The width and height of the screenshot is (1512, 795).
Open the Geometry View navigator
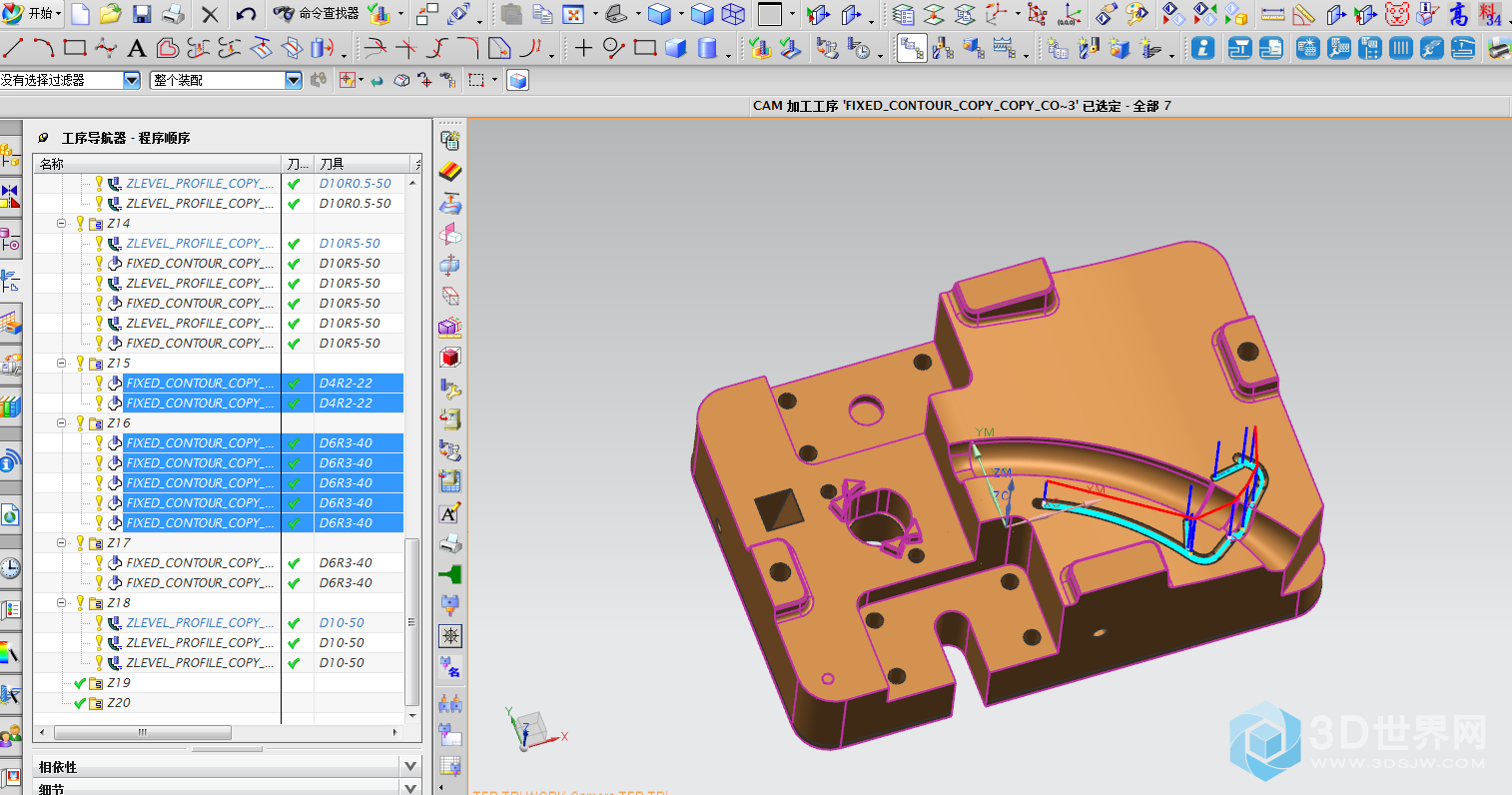pos(973,47)
